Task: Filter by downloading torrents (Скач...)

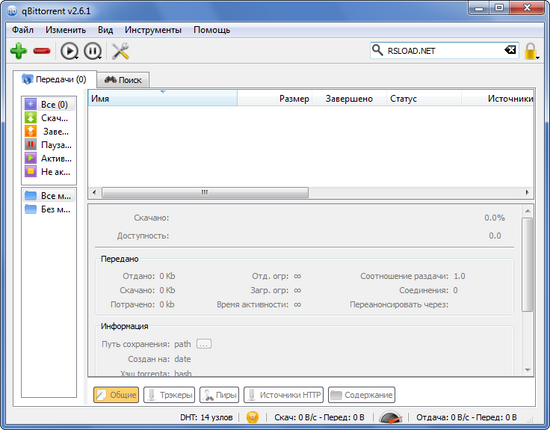Action: coord(49,118)
